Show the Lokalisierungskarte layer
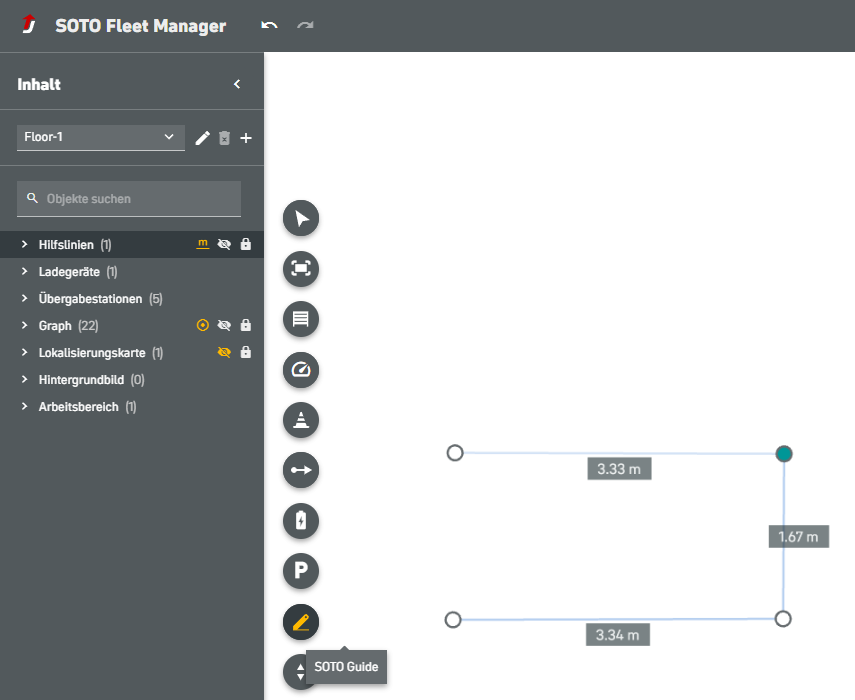 click(225, 352)
